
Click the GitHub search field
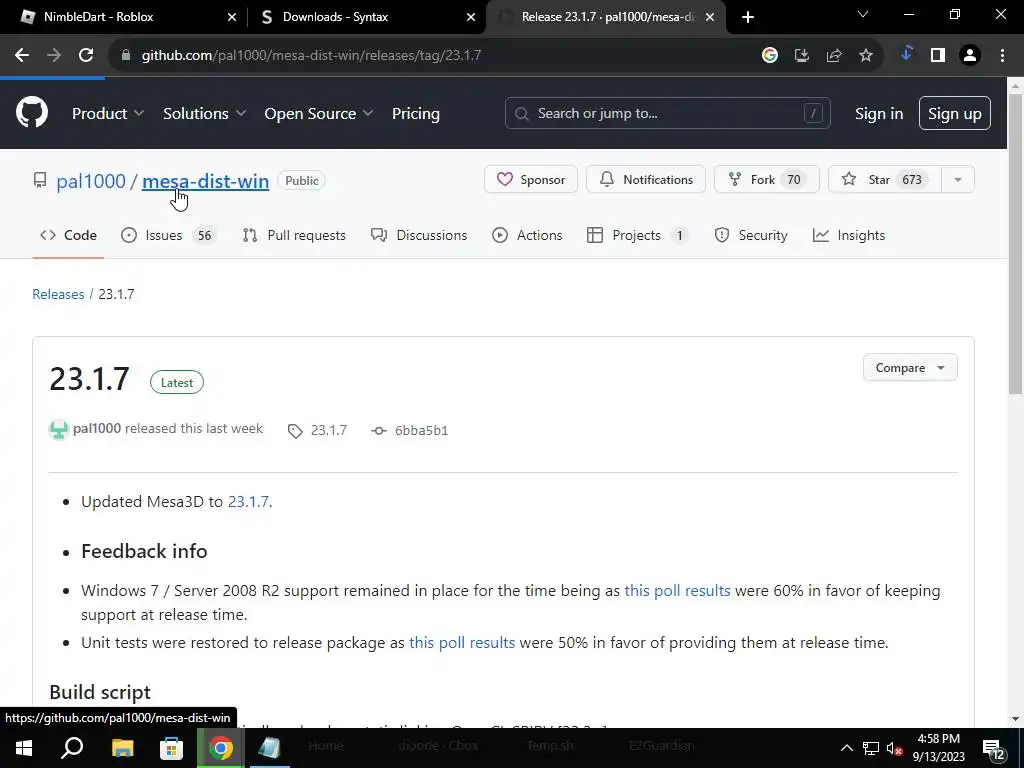(x=667, y=114)
